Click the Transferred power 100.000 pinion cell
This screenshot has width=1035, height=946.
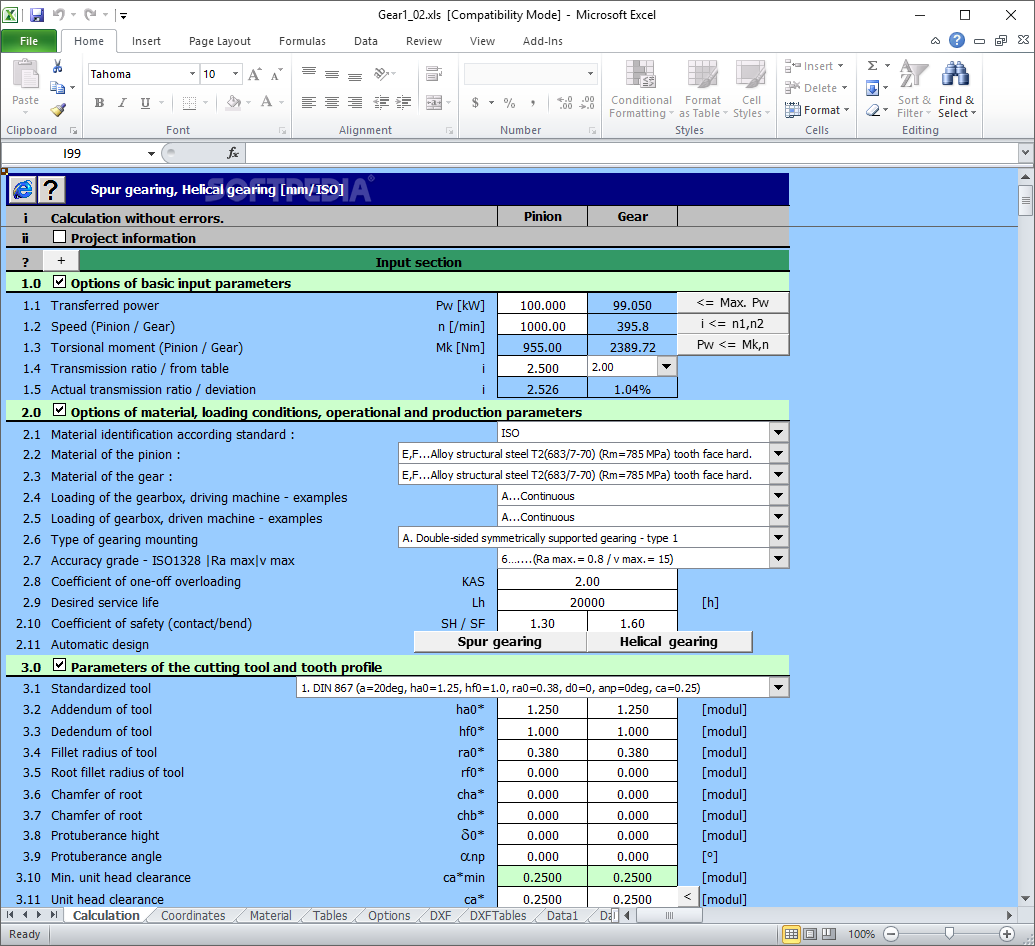click(x=543, y=305)
